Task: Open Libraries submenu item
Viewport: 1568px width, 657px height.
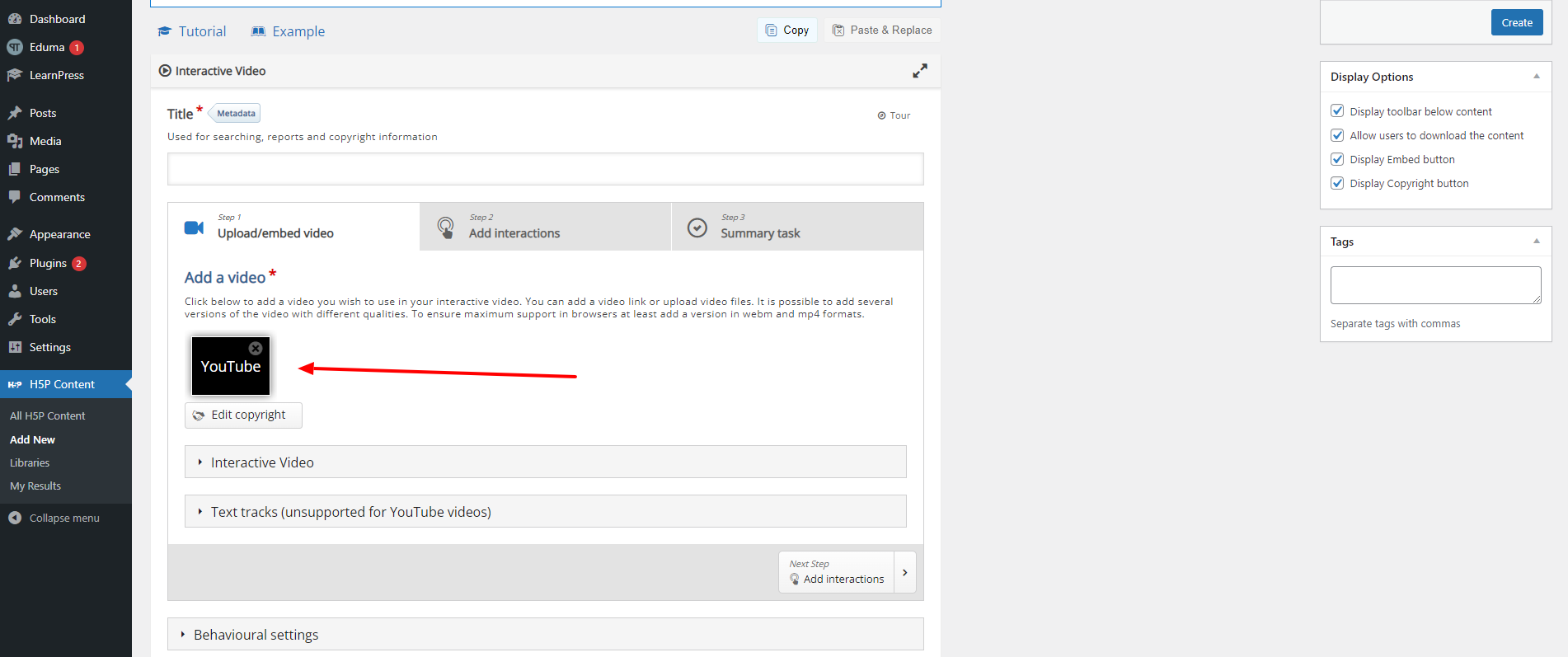Action: coord(30,463)
